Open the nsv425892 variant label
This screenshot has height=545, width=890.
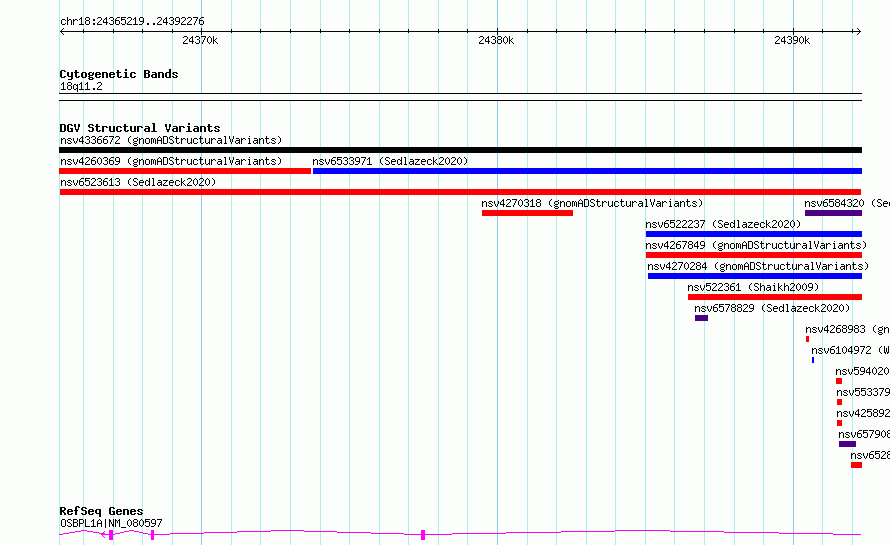[862, 413]
